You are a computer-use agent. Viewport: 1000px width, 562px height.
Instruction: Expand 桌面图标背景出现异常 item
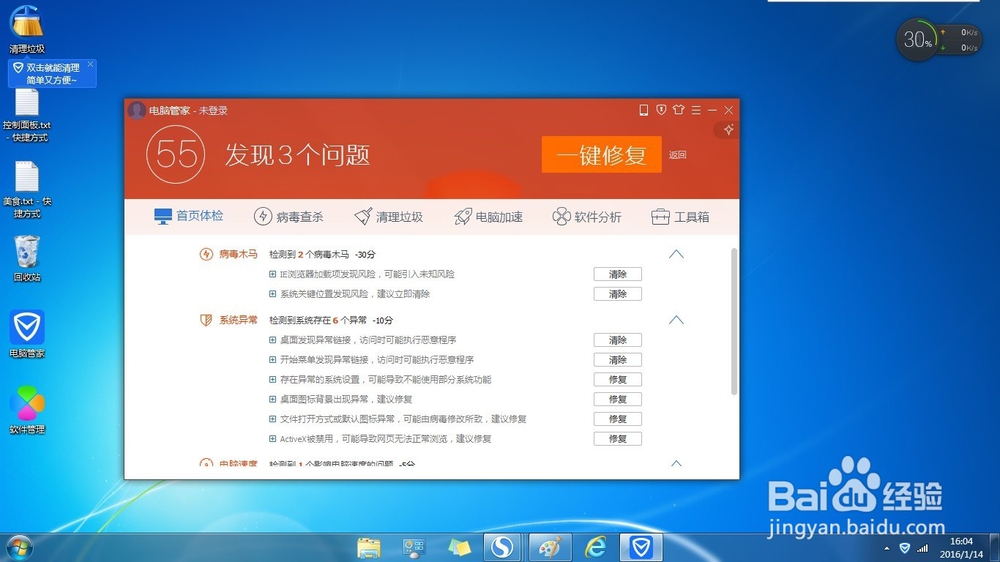click(x=272, y=399)
